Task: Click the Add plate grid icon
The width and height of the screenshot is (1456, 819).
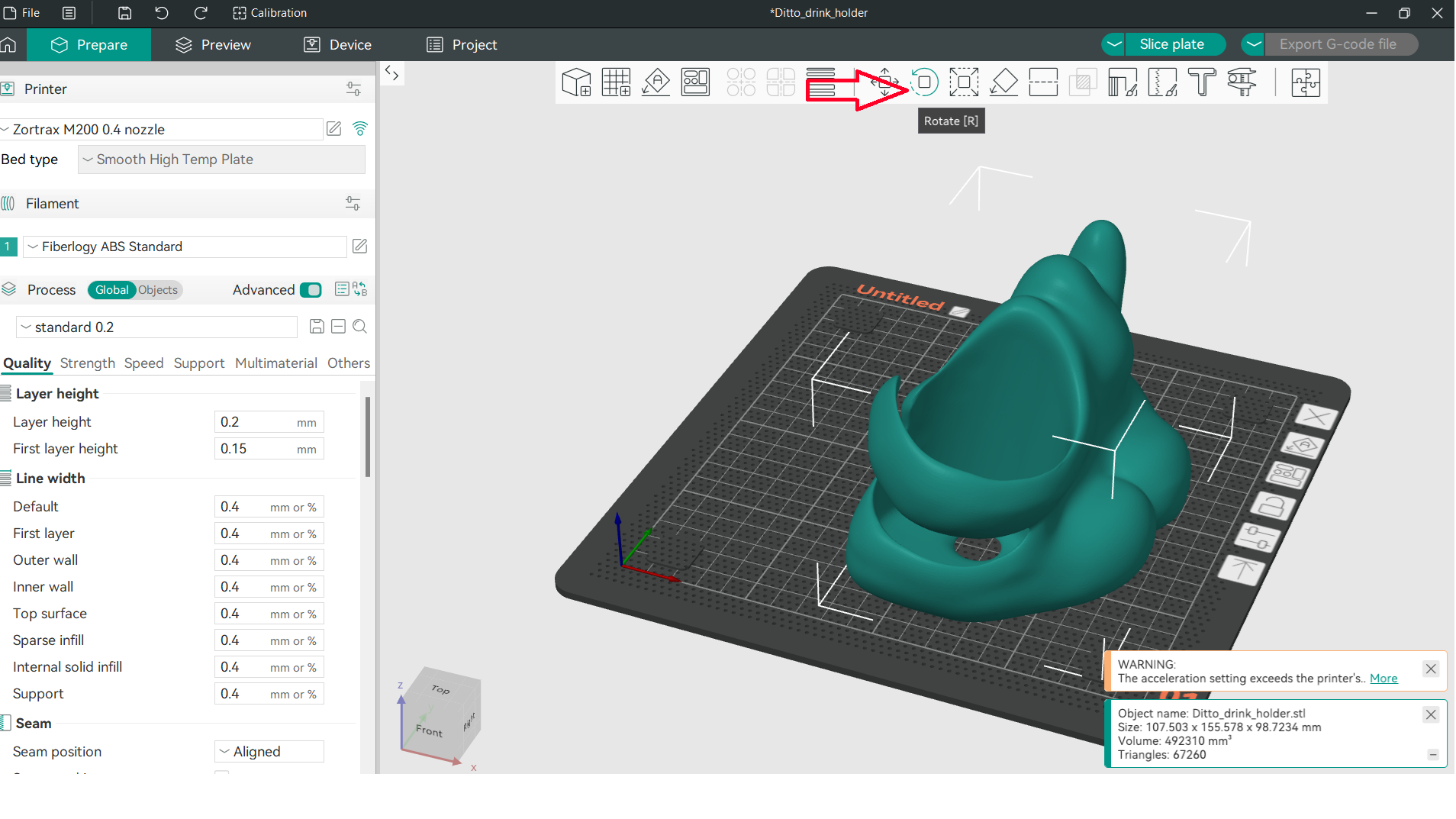Action: [616, 82]
